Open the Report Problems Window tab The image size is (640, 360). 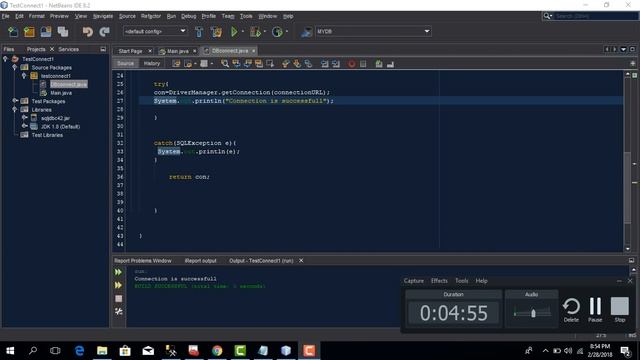pyautogui.click(x=143, y=260)
